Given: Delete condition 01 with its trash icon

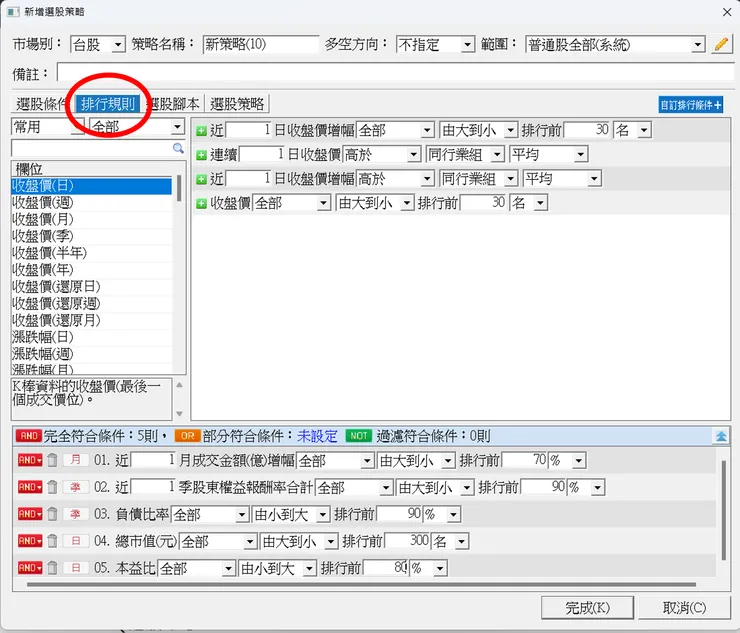Looking at the screenshot, I should point(52,460).
